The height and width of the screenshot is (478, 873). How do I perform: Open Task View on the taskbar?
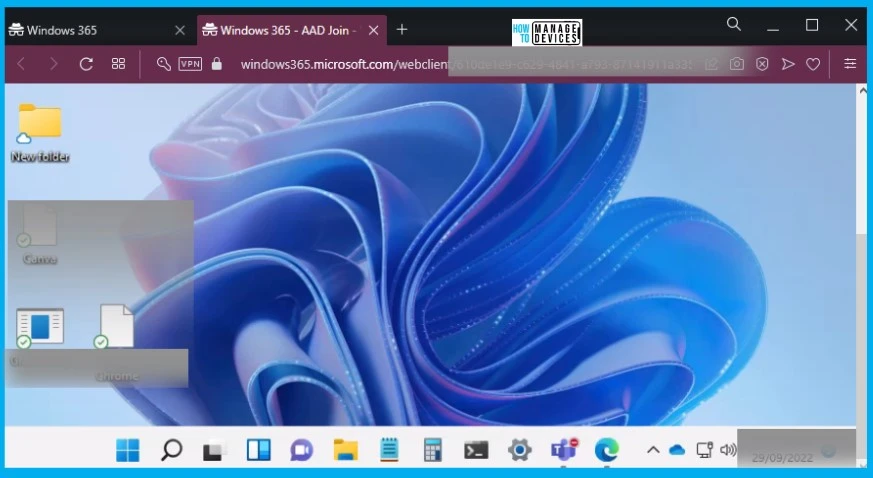coord(215,450)
